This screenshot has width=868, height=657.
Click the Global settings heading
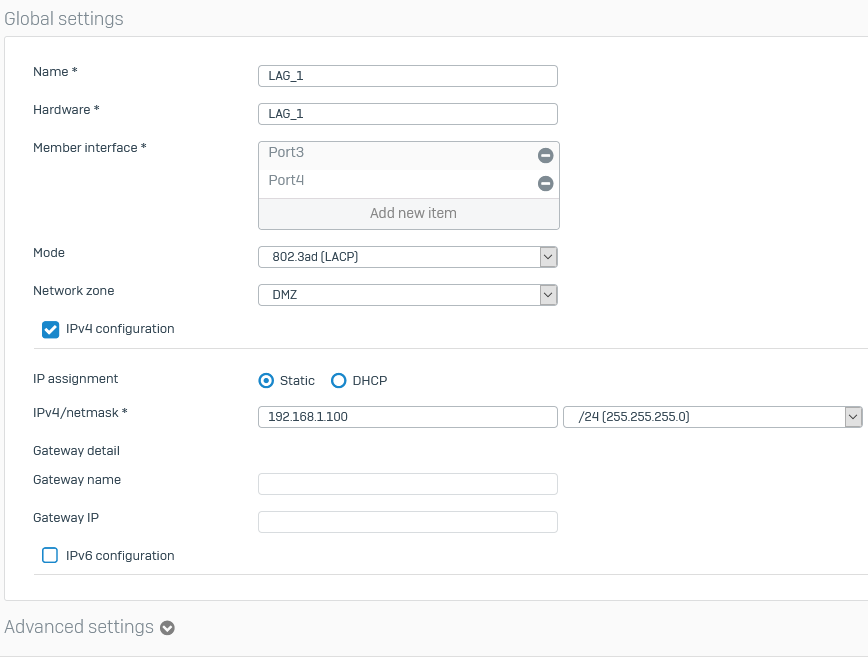[63, 18]
